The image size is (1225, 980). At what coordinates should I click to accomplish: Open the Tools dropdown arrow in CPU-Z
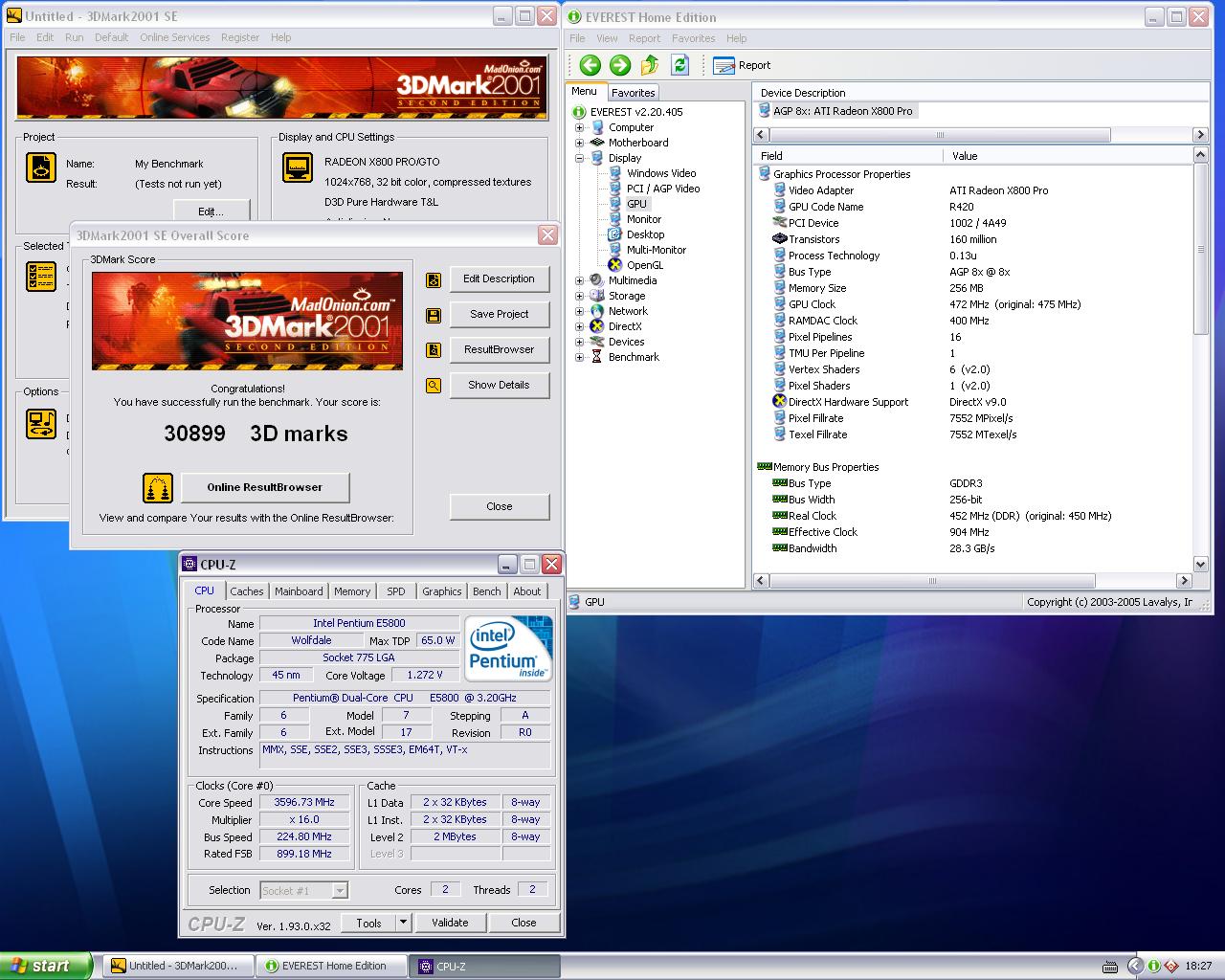coord(403,923)
